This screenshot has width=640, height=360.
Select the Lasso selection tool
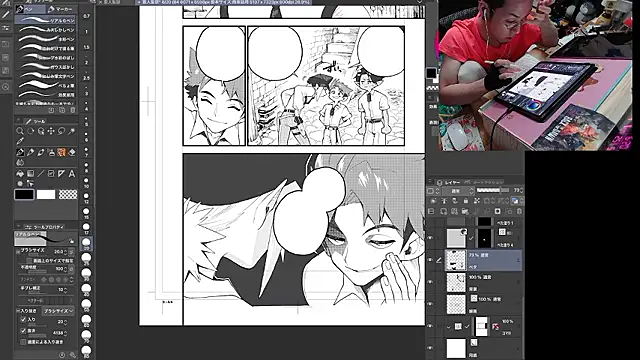coord(61,131)
